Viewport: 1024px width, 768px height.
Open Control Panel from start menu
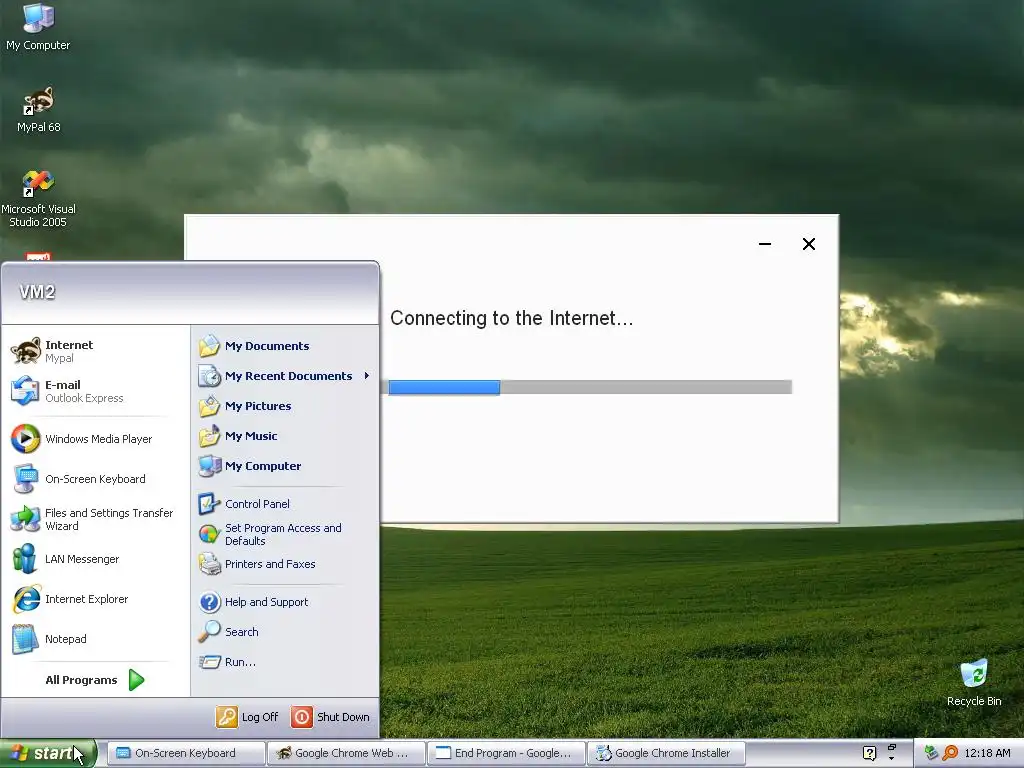point(285,504)
